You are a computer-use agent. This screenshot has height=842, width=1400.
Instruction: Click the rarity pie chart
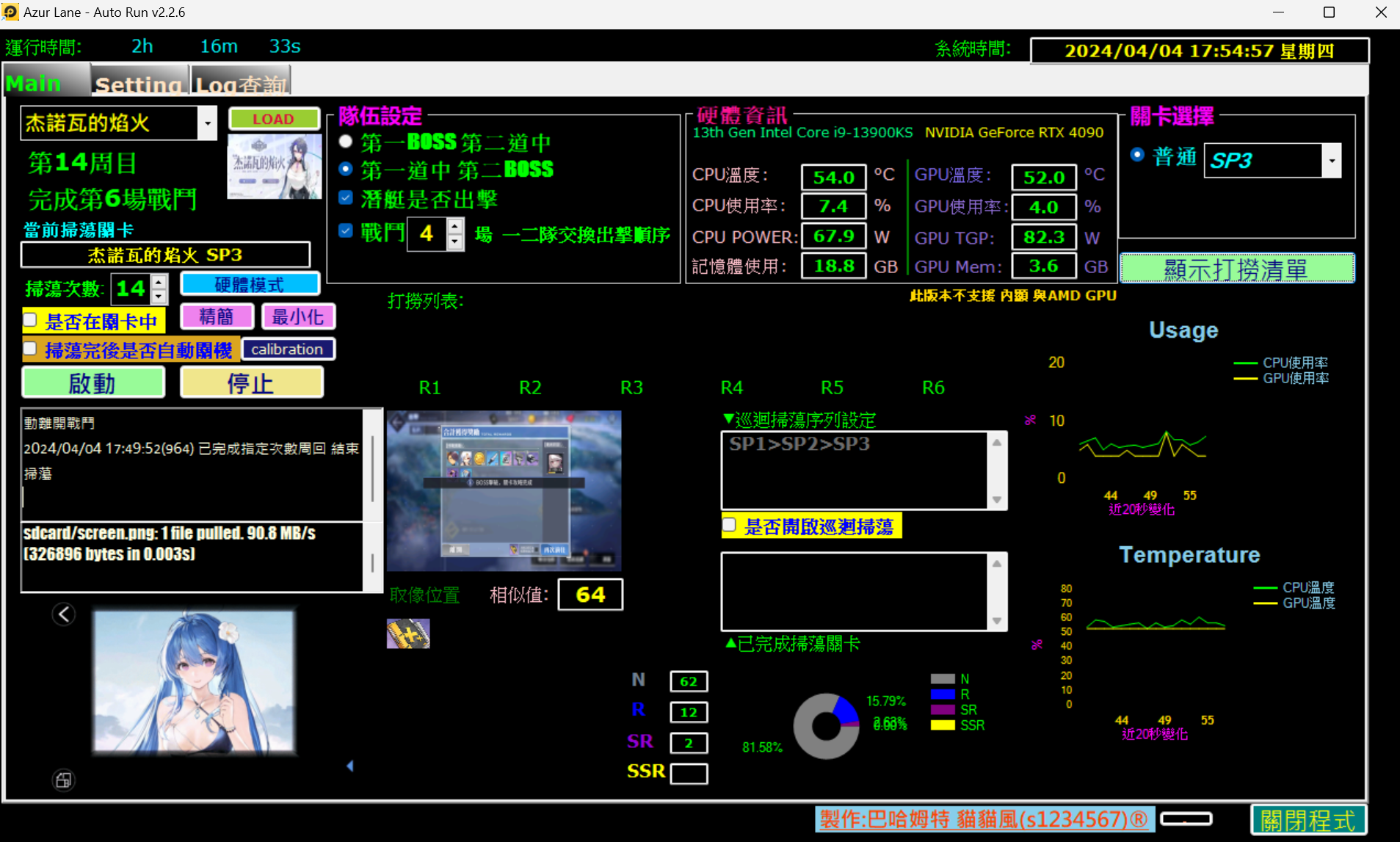pyautogui.click(x=826, y=726)
